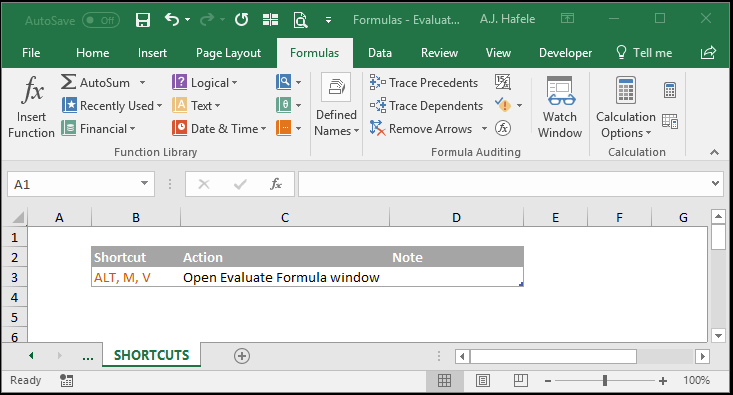This screenshot has width=733, height=395.
Task: Click Calculate Sheet icon
Action: coord(670,122)
